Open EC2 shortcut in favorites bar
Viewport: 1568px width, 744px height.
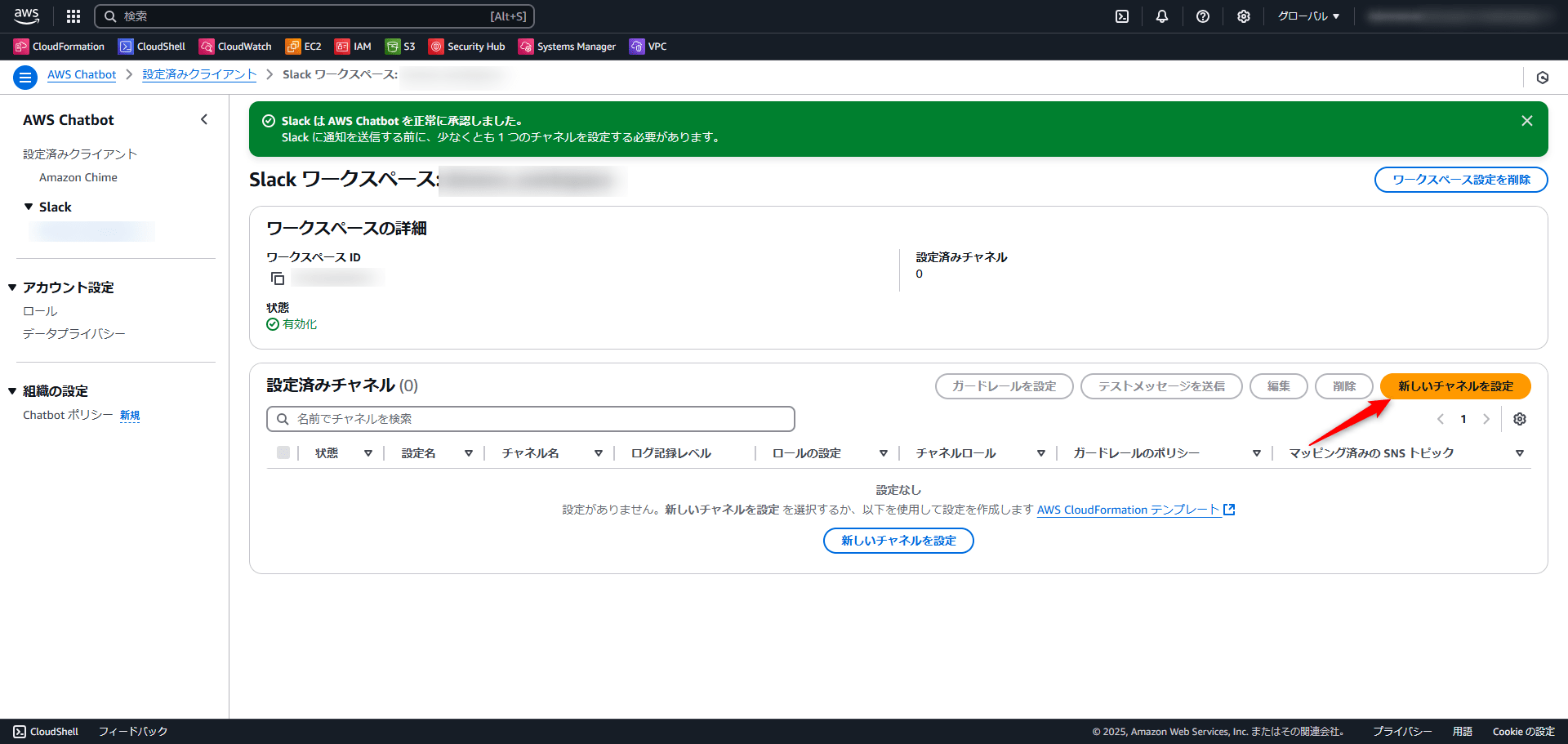[x=303, y=47]
